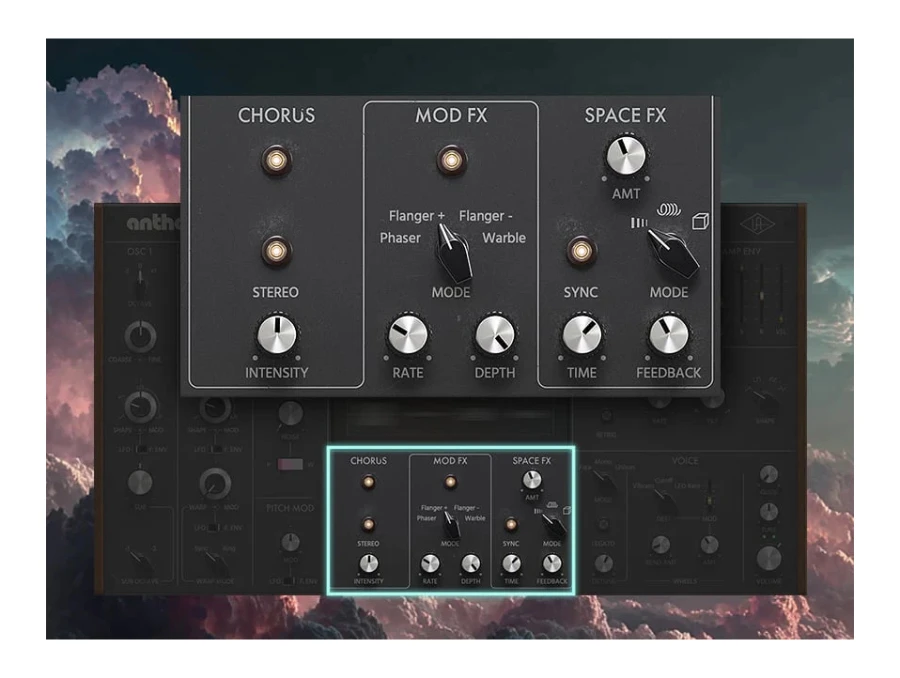900x678 pixels.
Task: Click RATE knob in small highlighted panel
Action: click(x=430, y=564)
